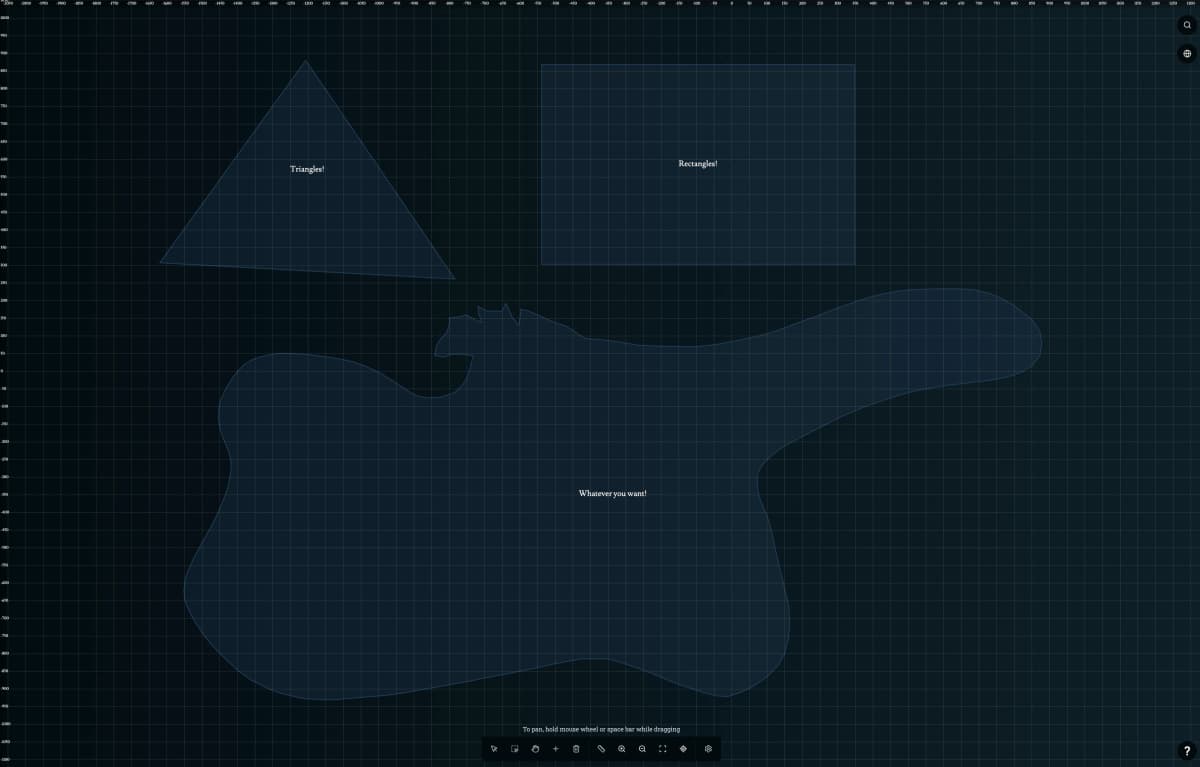Open search with top-right magnifier
Screen dimensions: 1200x767
point(1187,25)
